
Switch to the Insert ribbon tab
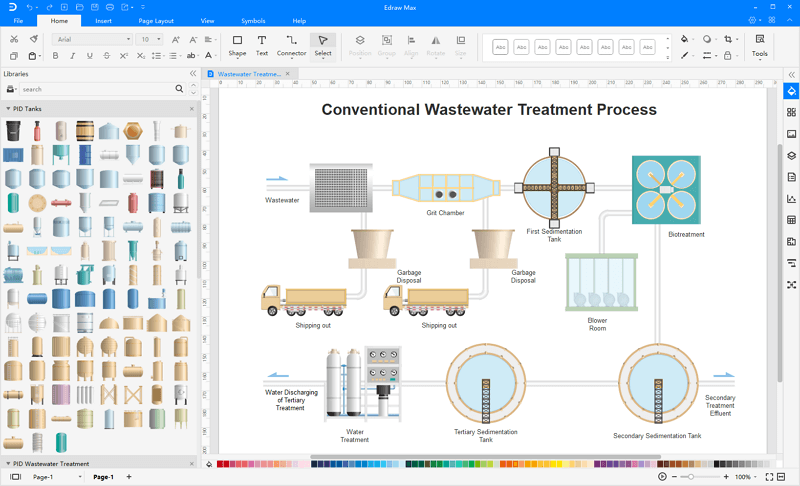(x=103, y=20)
